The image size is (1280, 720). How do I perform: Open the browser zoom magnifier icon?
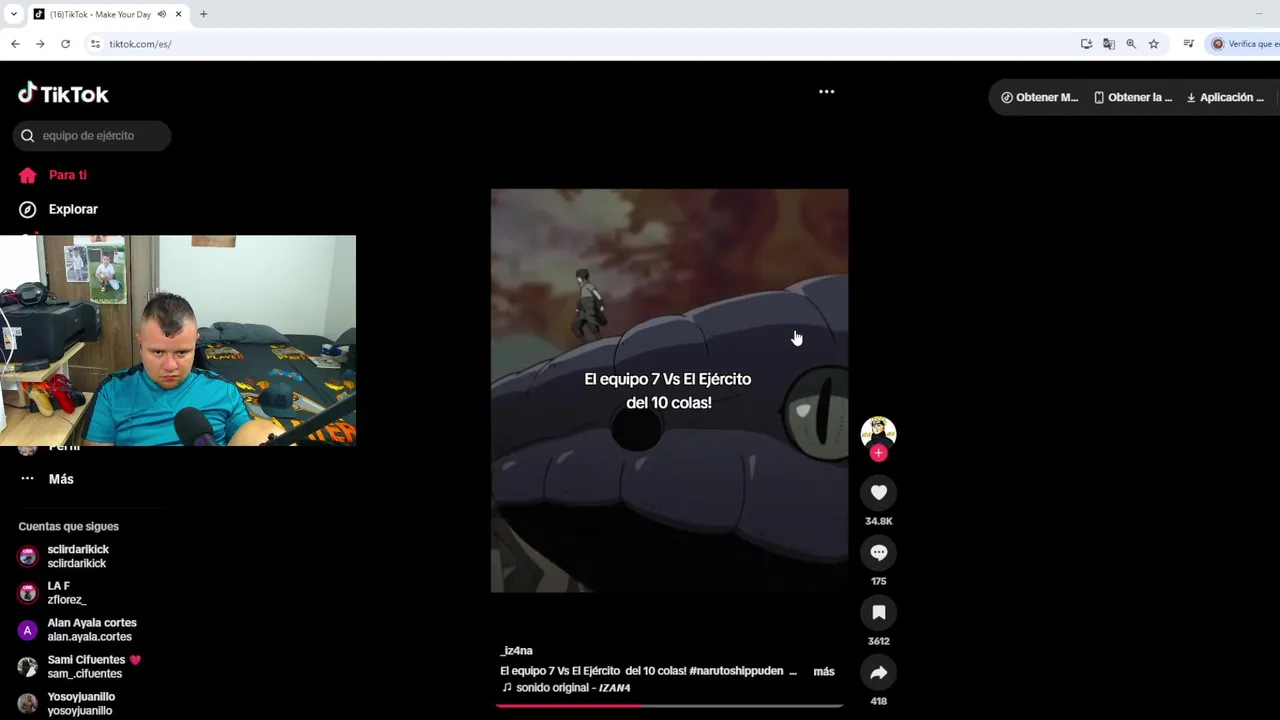pos(1131,44)
